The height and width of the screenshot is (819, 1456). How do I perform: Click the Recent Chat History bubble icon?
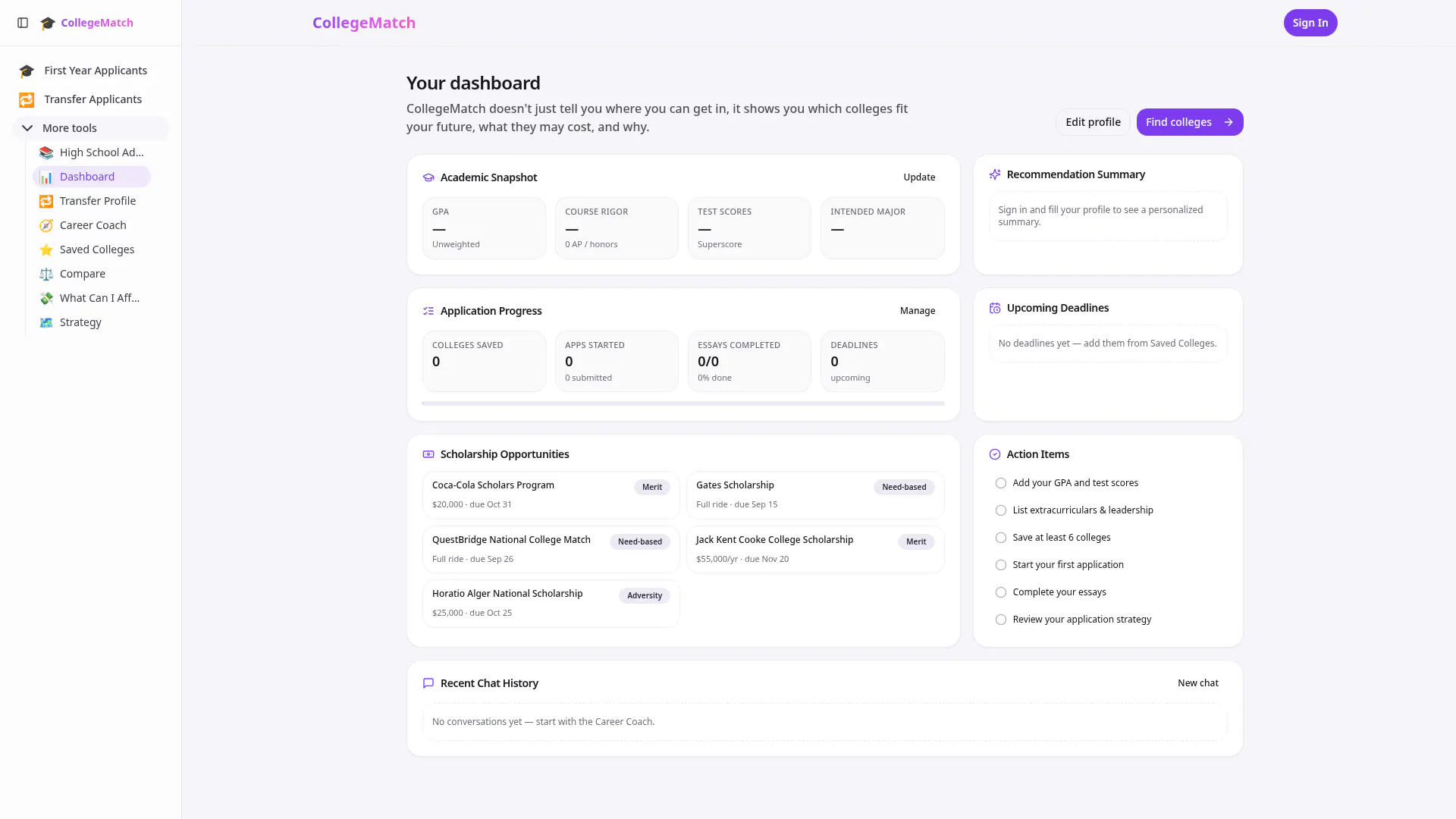(428, 683)
